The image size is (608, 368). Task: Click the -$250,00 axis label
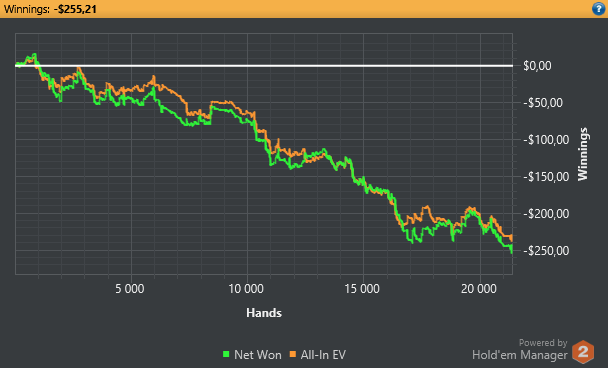coord(546,251)
